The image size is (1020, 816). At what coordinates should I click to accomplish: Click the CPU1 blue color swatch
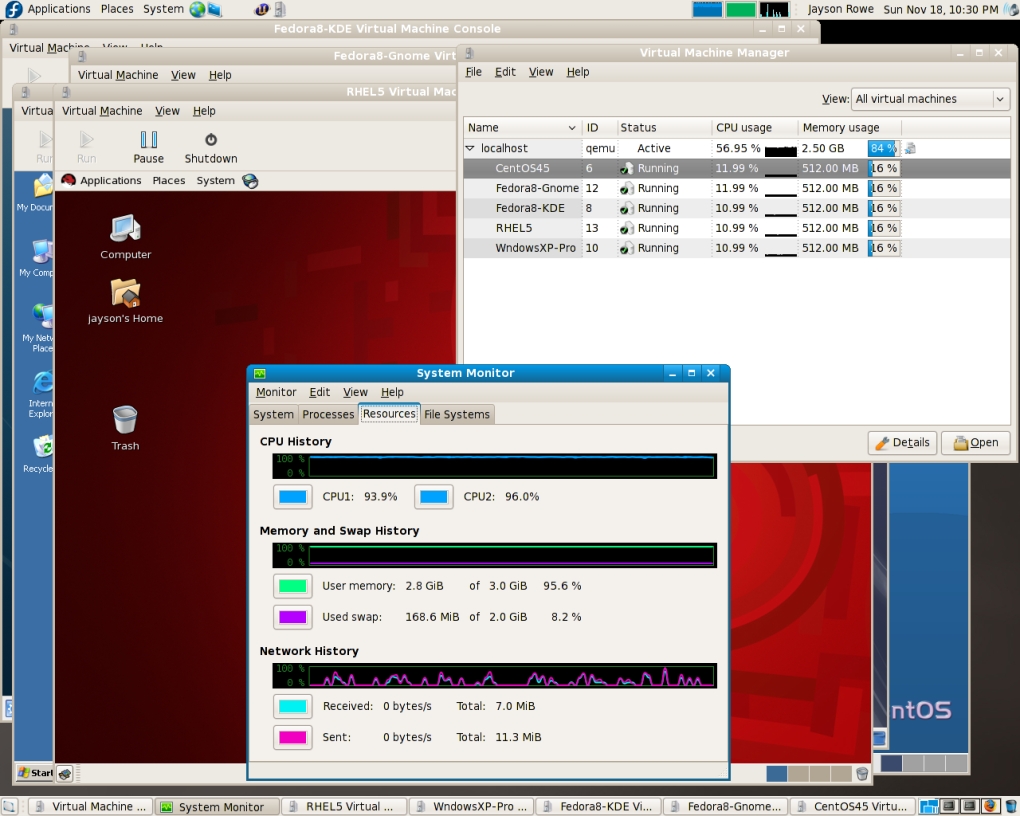click(293, 497)
